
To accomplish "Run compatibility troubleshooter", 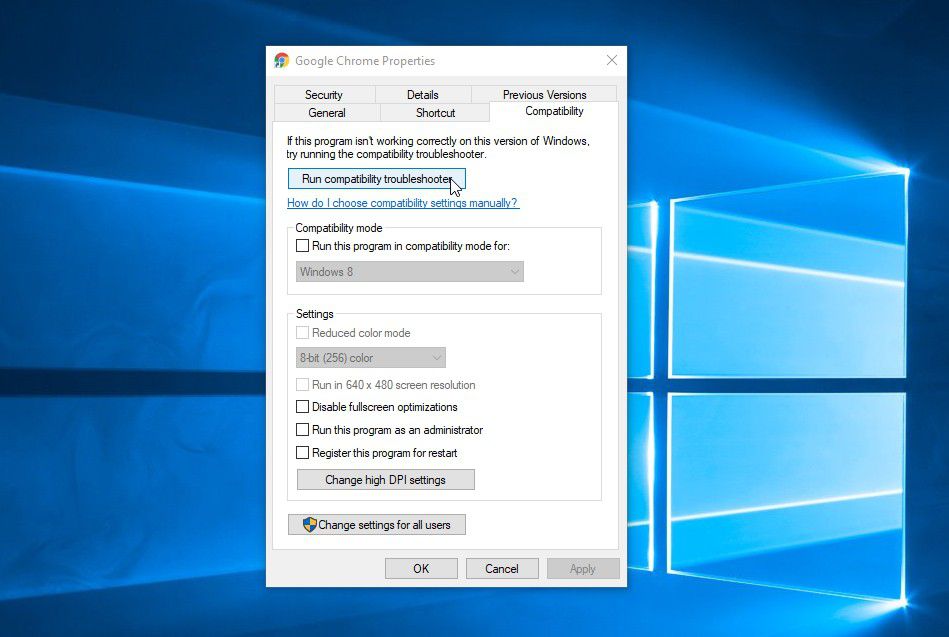I will pos(376,179).
